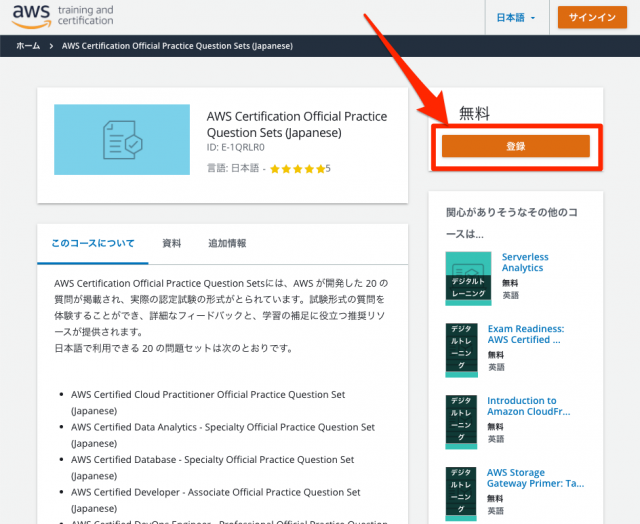This screenshot has width=640, height=524.
Task: Click the Amazon CloudFront course thumbnail
Action: (461, 422)
